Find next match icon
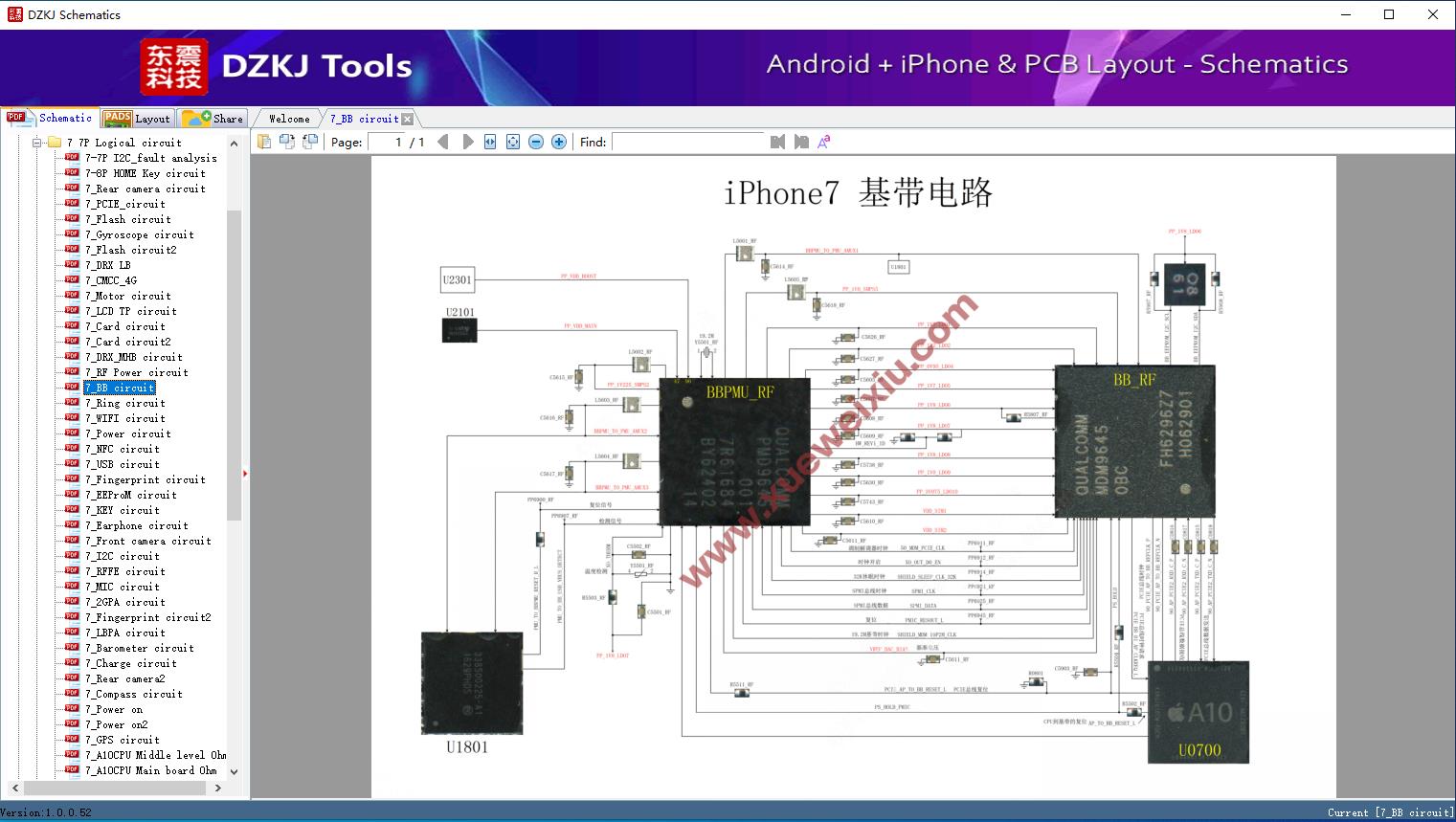This screenshot has height=822, width=1456. 801,142
